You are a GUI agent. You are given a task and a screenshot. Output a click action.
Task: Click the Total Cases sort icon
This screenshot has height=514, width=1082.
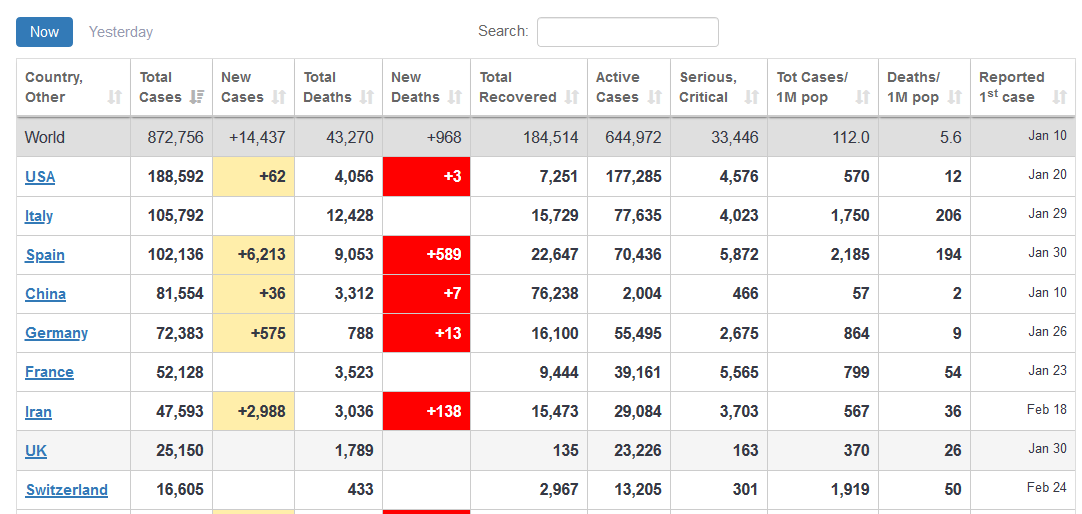click(197, 97)
